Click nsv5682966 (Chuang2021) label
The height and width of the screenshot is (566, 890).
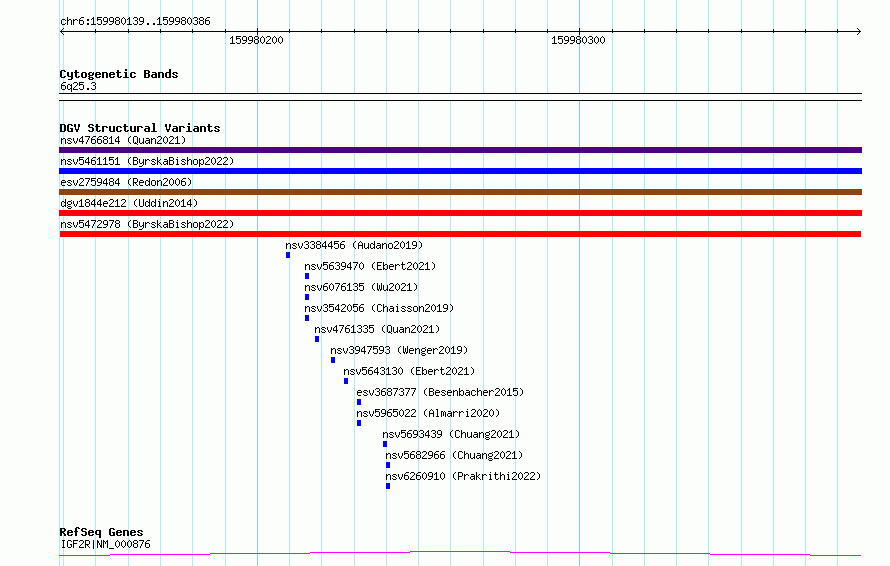(x=454, y=455)
